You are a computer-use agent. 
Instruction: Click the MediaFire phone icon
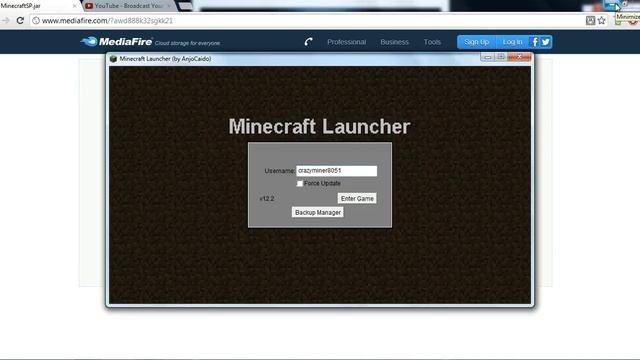309,42
